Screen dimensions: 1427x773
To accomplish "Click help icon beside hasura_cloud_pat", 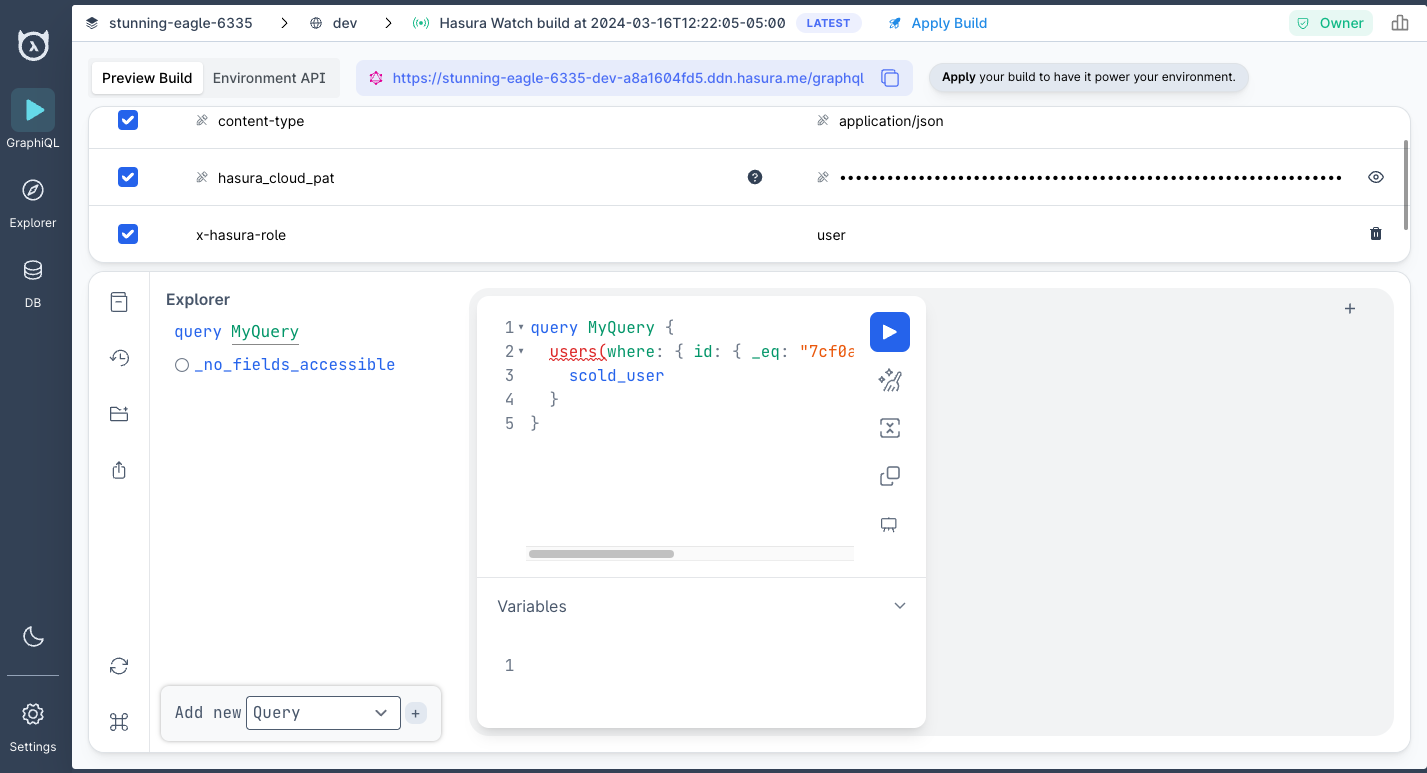I will click(x=755, y=177).
